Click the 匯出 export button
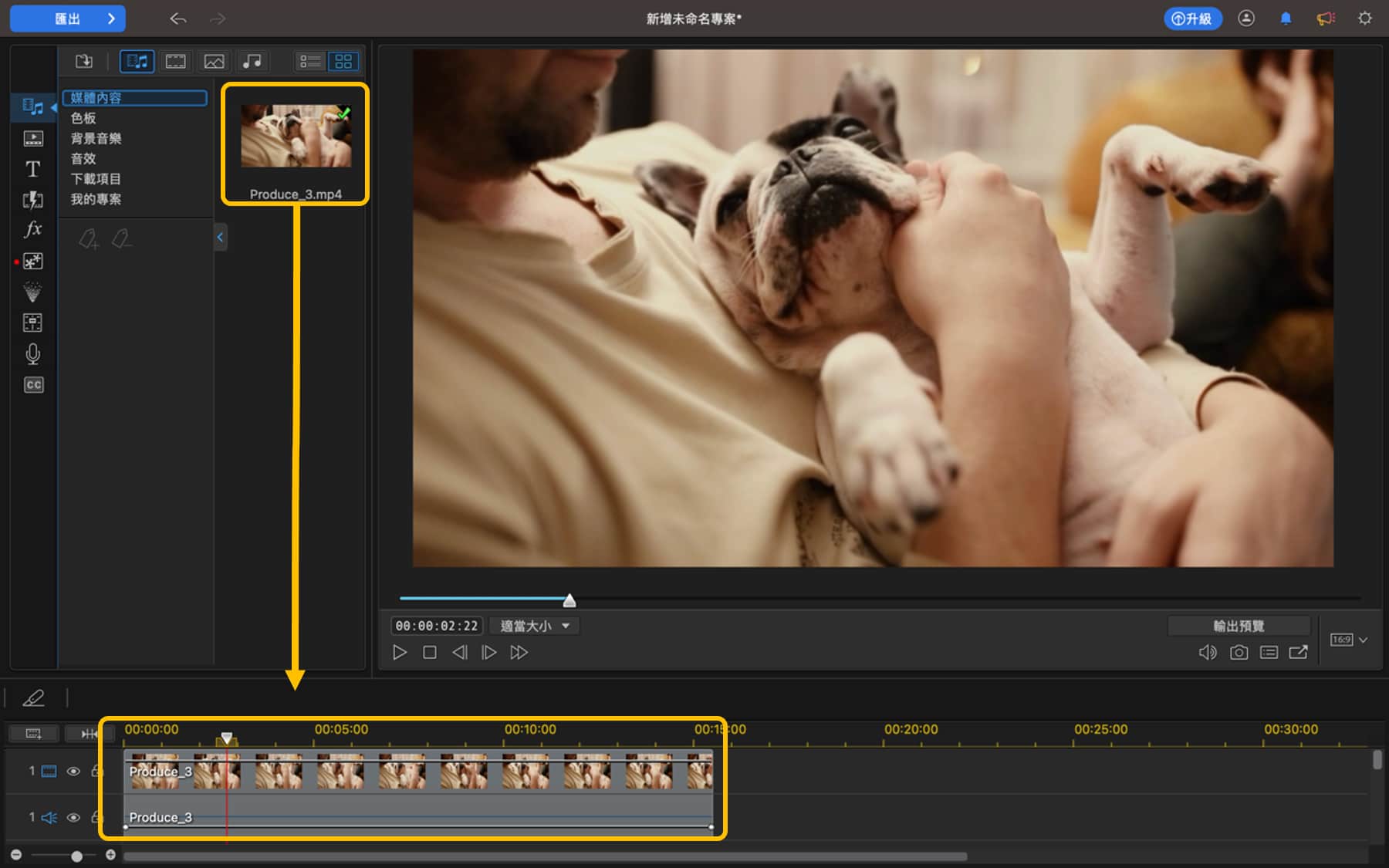The height and width of the screenshot is (868, 1389). [x=68, y=19]
